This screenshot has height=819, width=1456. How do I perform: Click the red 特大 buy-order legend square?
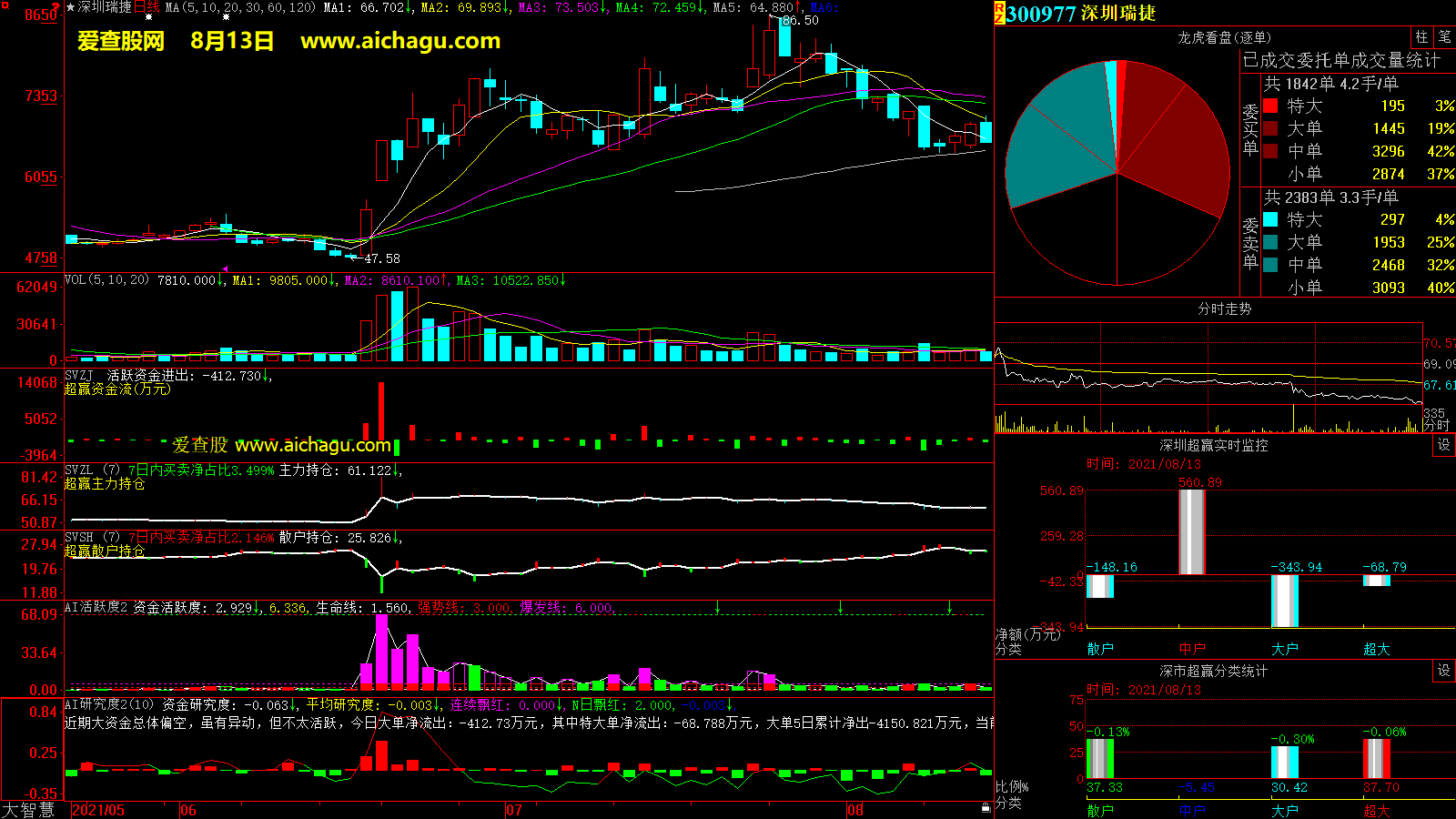1270,106
